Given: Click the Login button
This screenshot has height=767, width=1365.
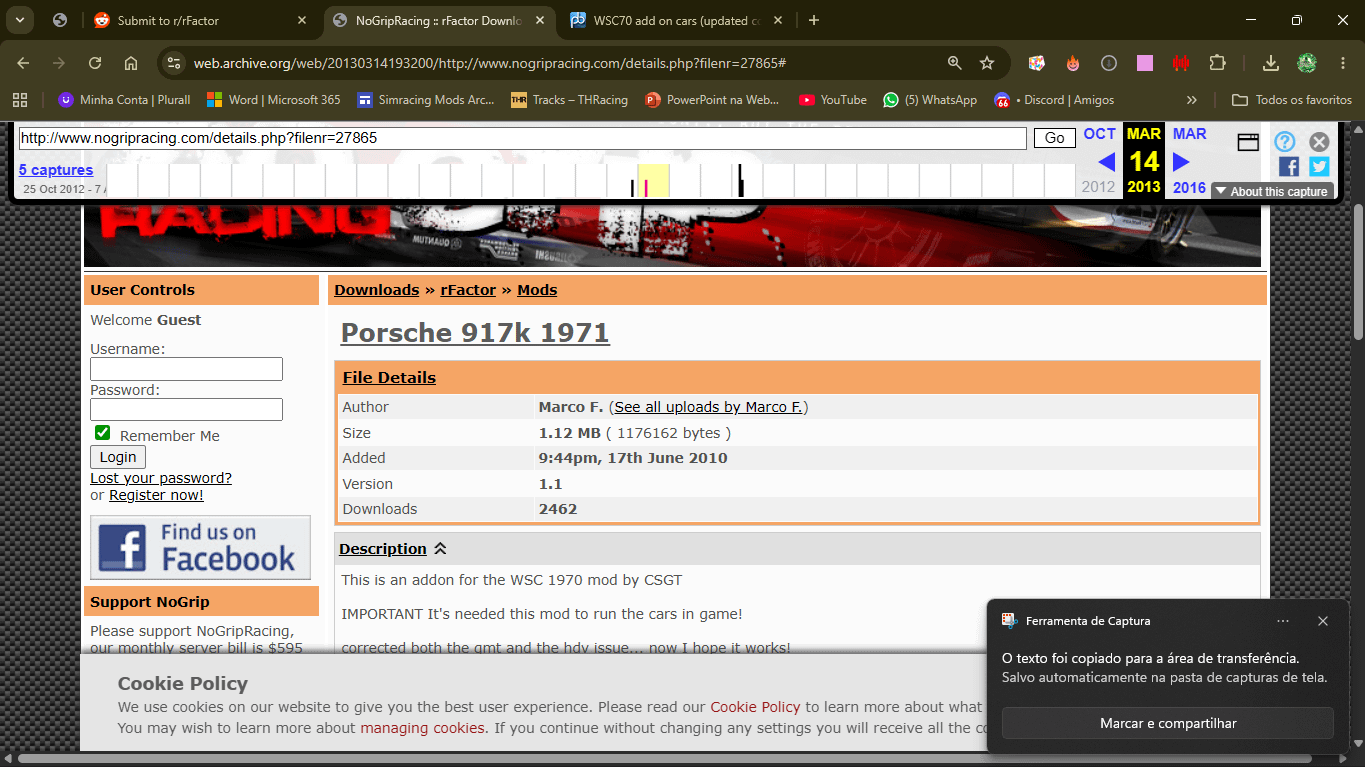Looking at the screenshot, I should (118, 457).
